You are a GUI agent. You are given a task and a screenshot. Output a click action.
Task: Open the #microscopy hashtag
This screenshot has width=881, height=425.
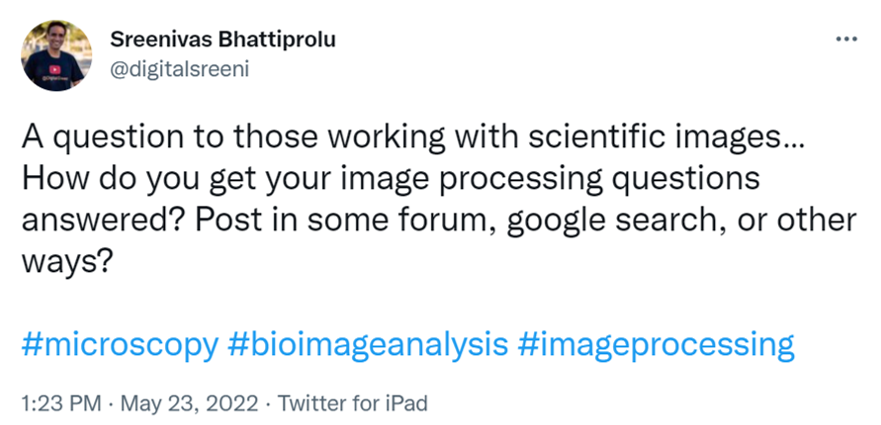(119, 346)
